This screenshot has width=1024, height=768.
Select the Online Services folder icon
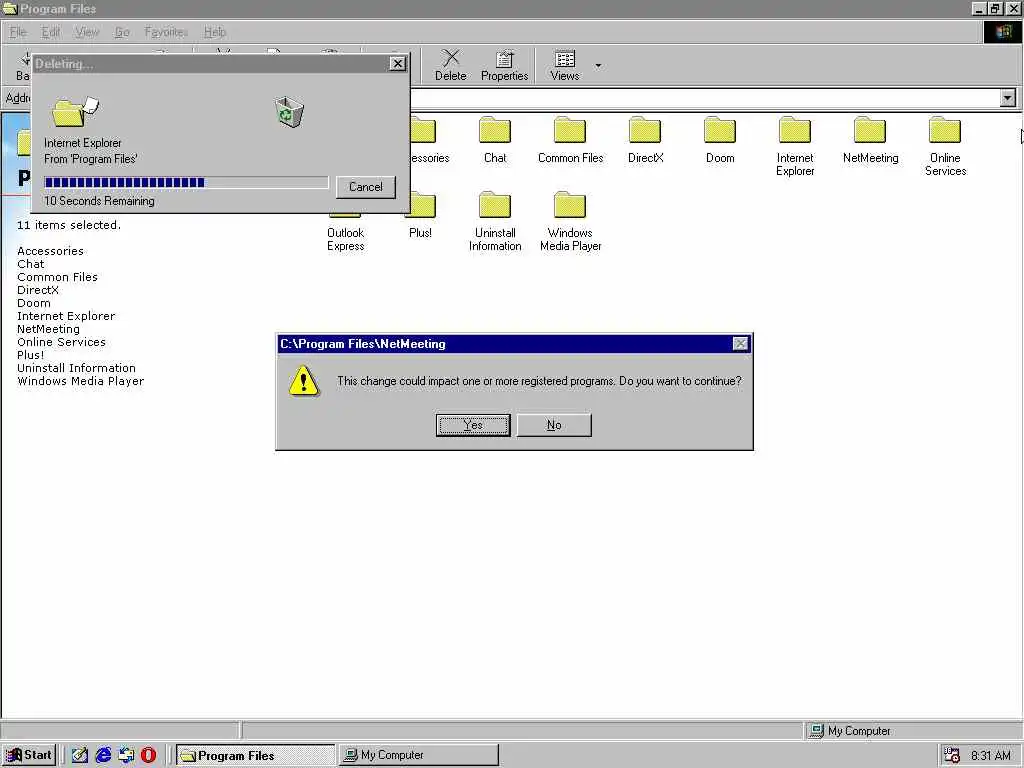point(945,130)
